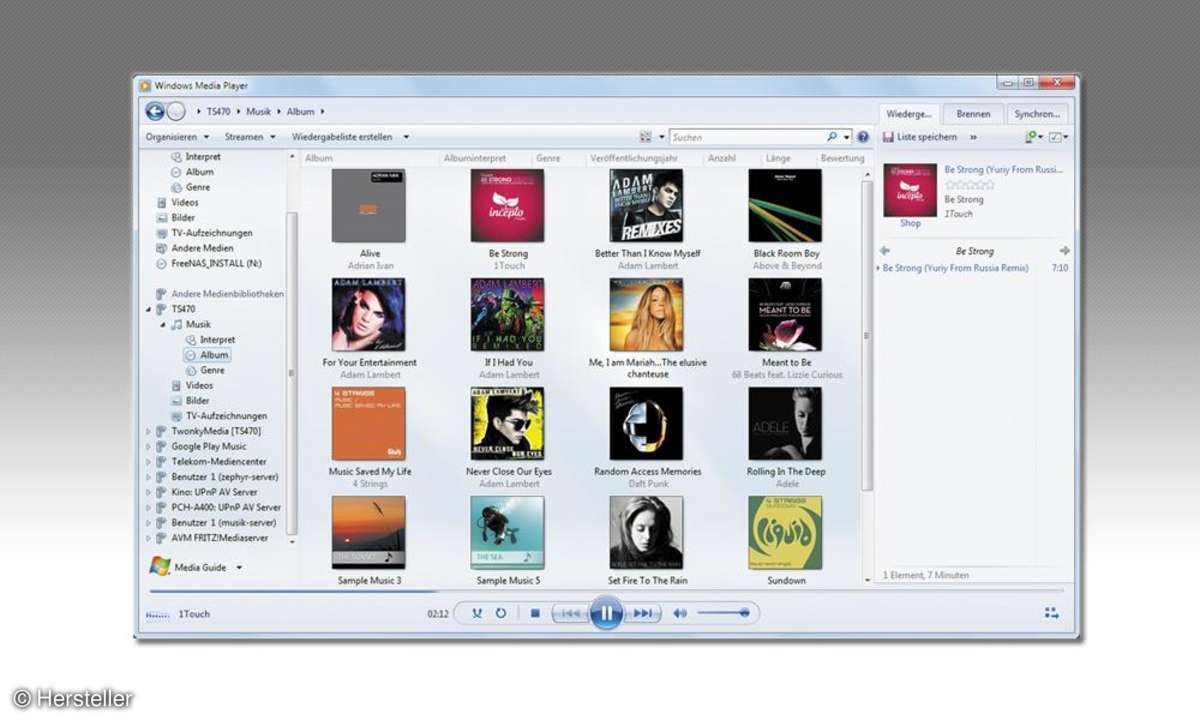
Task: Click the grayed forward navigation arrow
Action: point(176,112)
